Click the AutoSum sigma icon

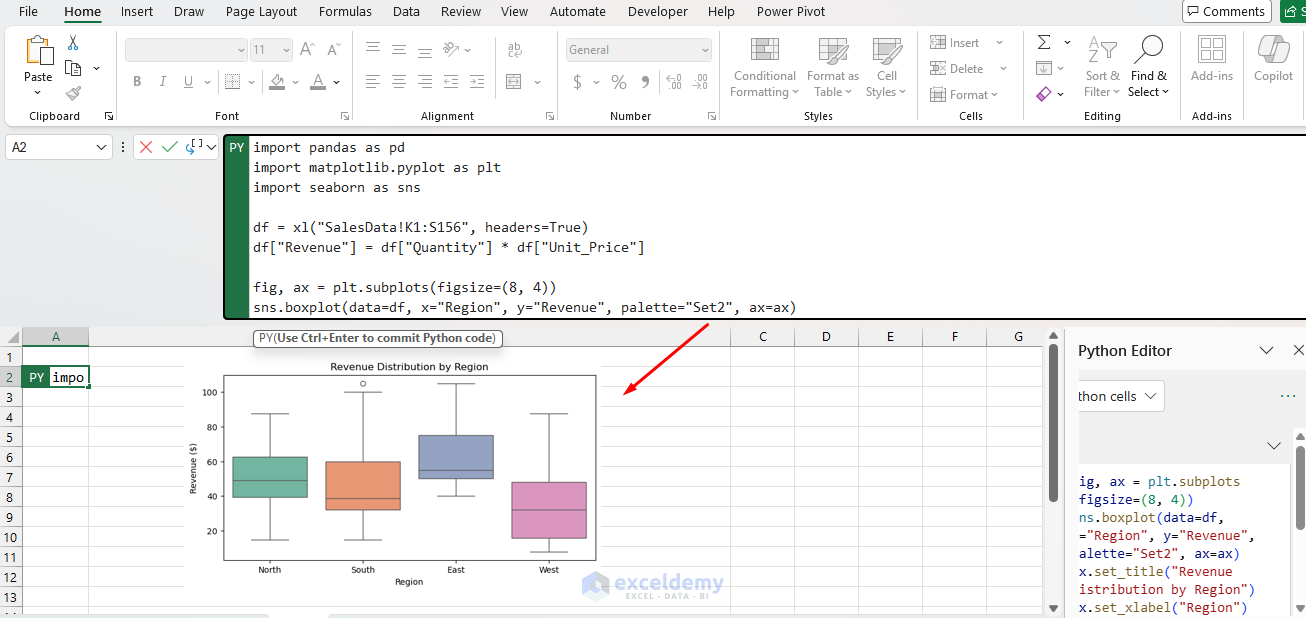pyautogui.click(x=1044, y=42)
